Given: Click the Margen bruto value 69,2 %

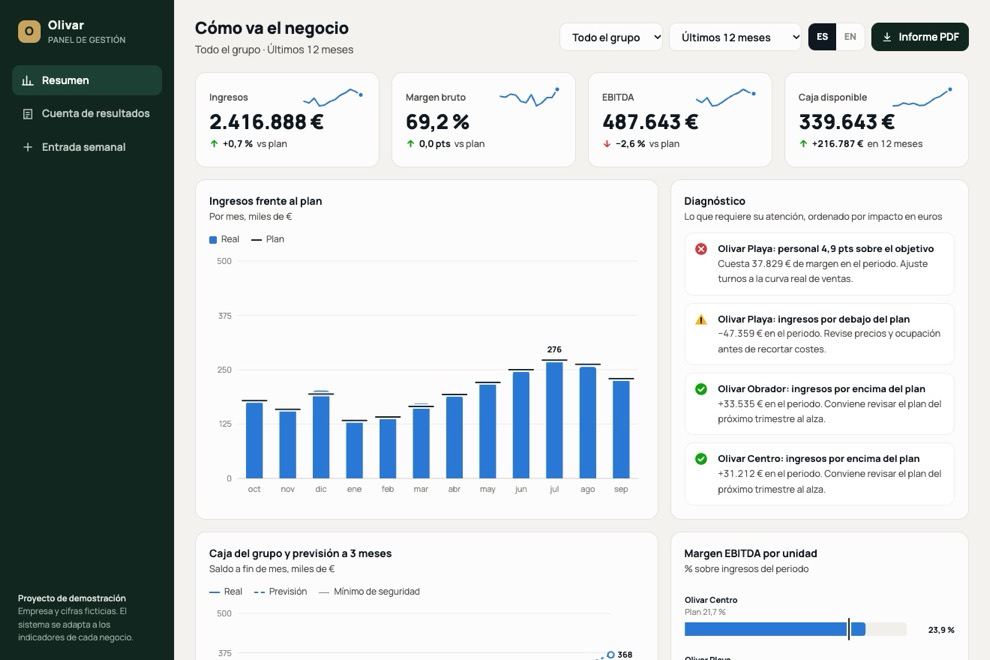Looking at the screenshot, I should pyautogui.click(x=438, y=122).
